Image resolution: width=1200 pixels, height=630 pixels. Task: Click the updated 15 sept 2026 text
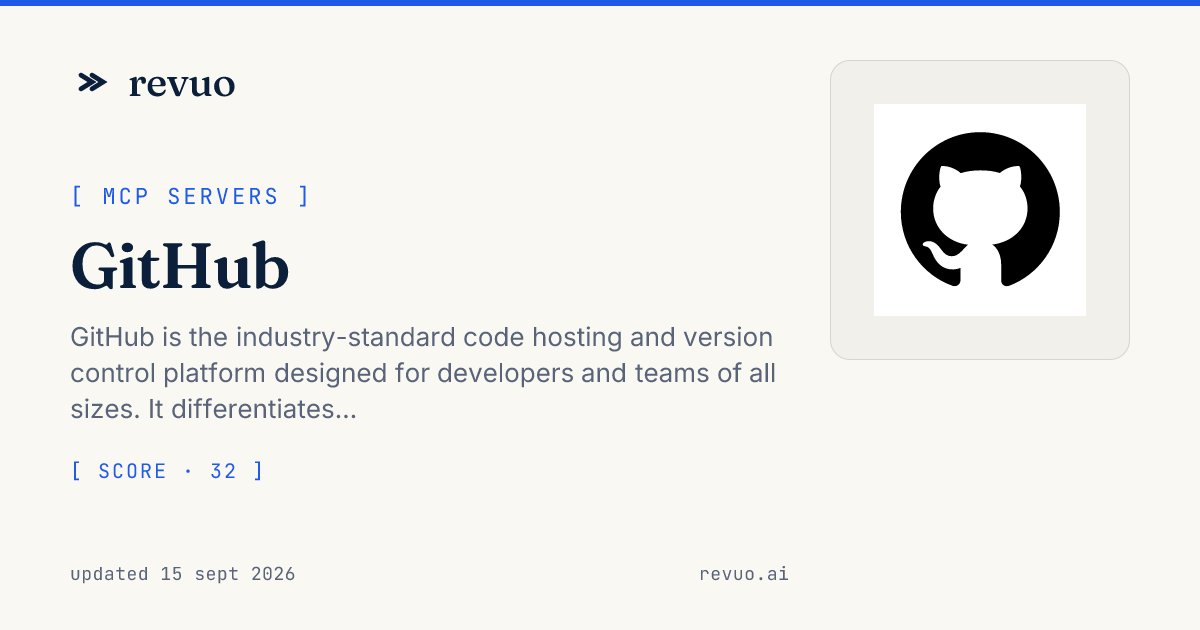pyautogui.click(x=183, y=574)
